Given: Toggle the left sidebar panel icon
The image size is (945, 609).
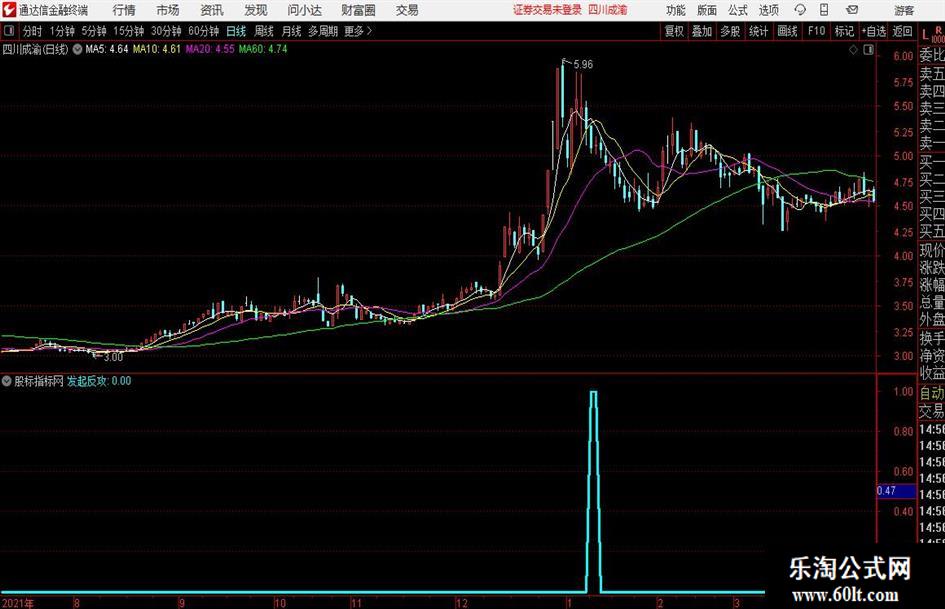Looking at the screenshot, I should 8,31.
